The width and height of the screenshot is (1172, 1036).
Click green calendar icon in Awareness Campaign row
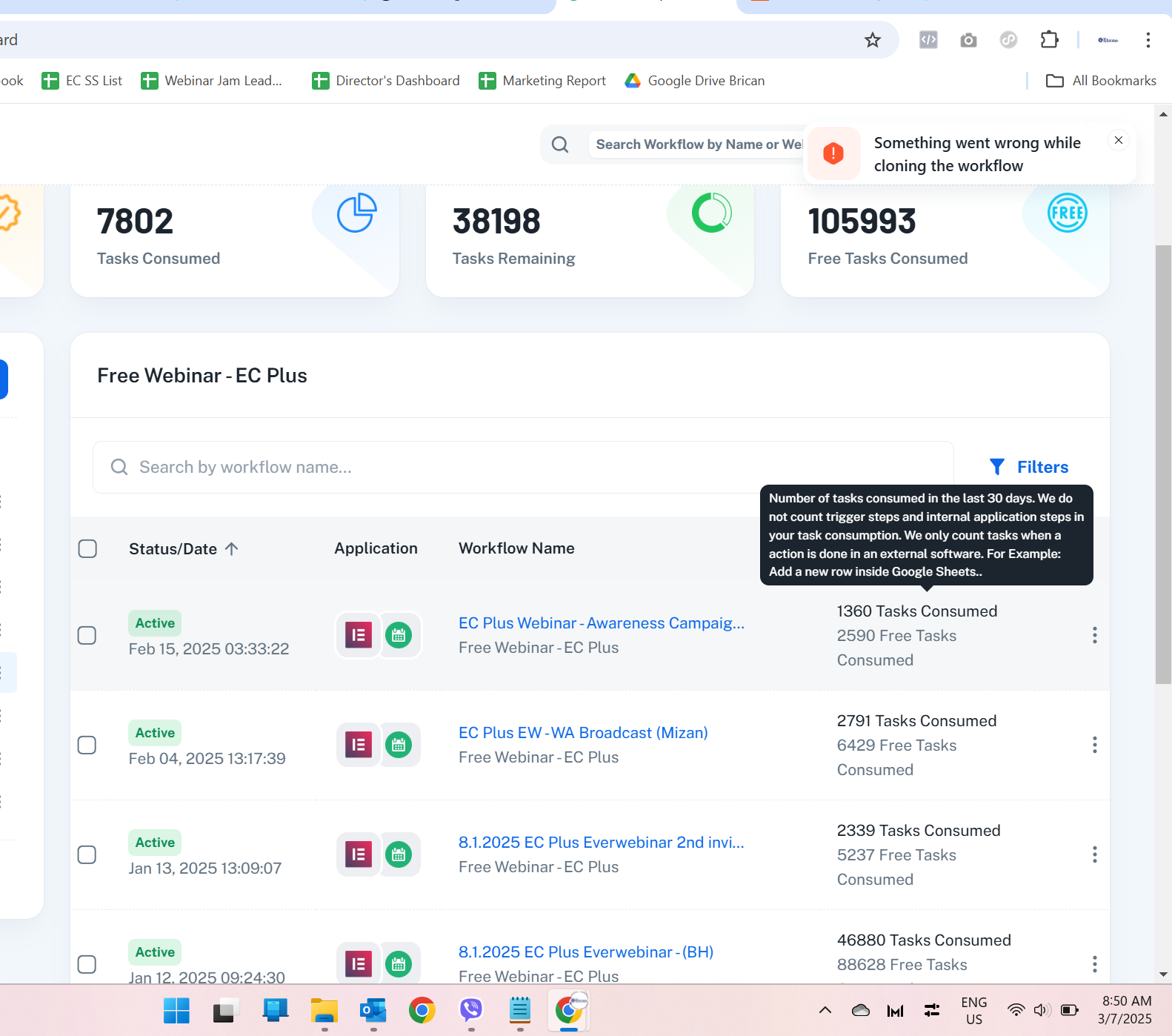pos(399,635)
